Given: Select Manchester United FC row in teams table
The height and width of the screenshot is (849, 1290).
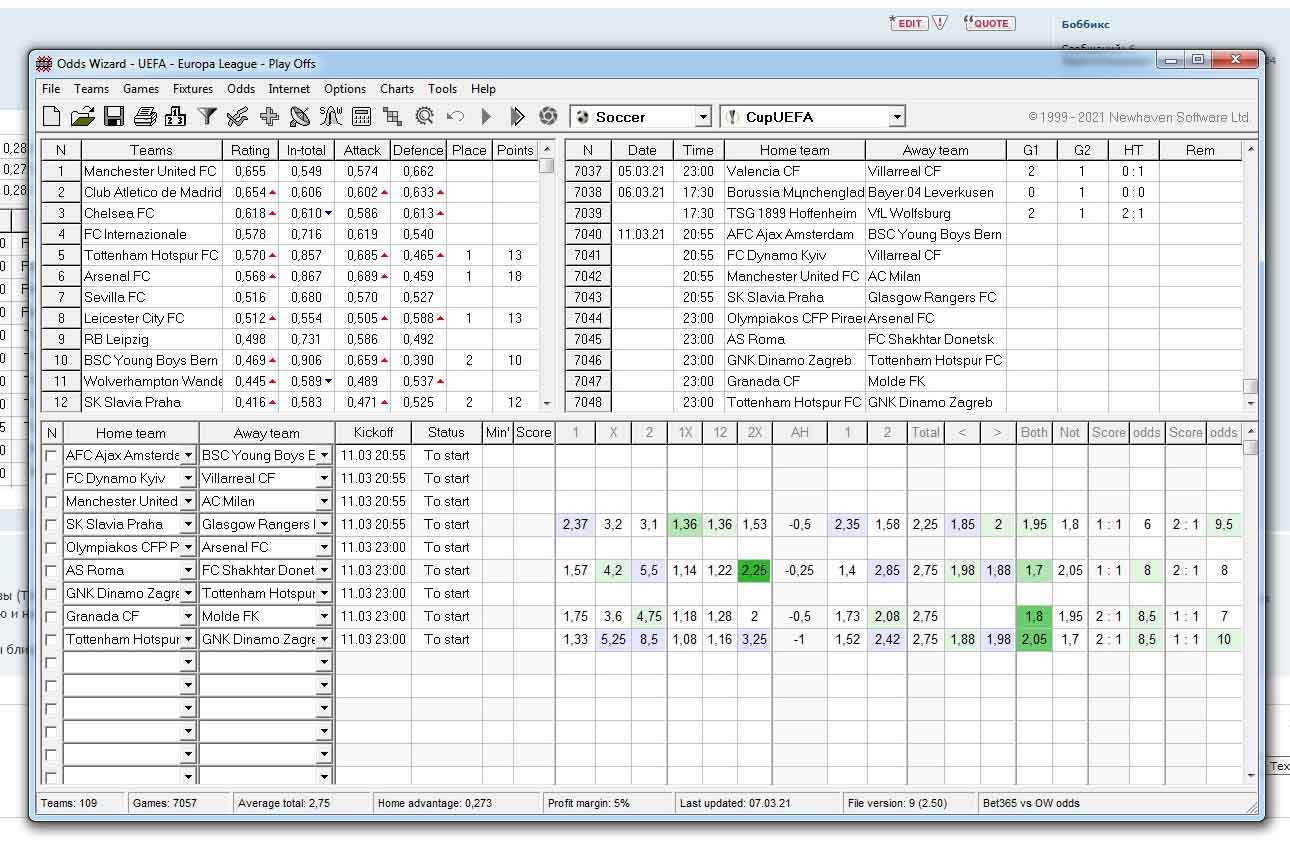Looking at the screenshot, I should [x=289, y=171].
